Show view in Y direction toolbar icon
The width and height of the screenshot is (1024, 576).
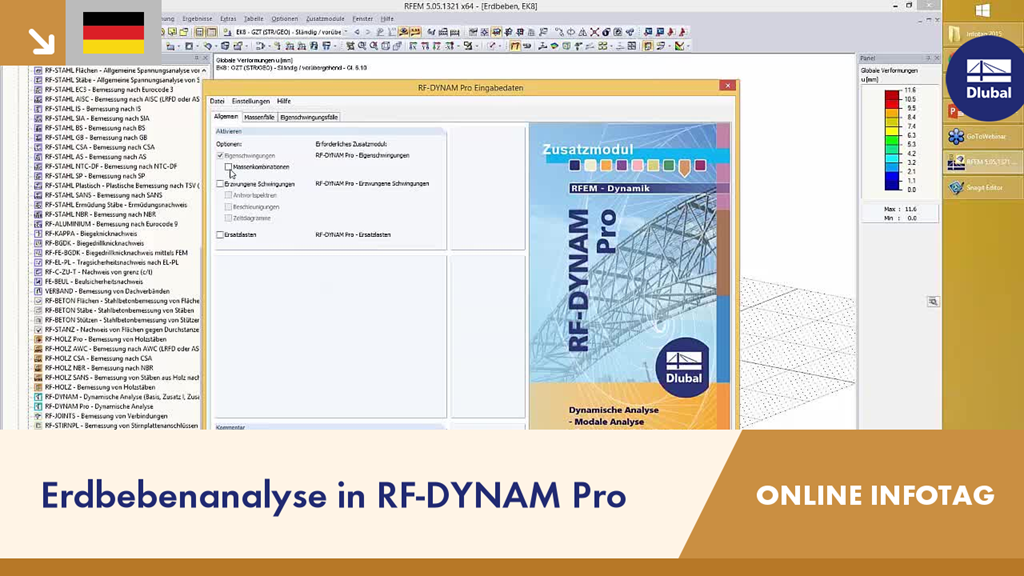coord(425,46)
